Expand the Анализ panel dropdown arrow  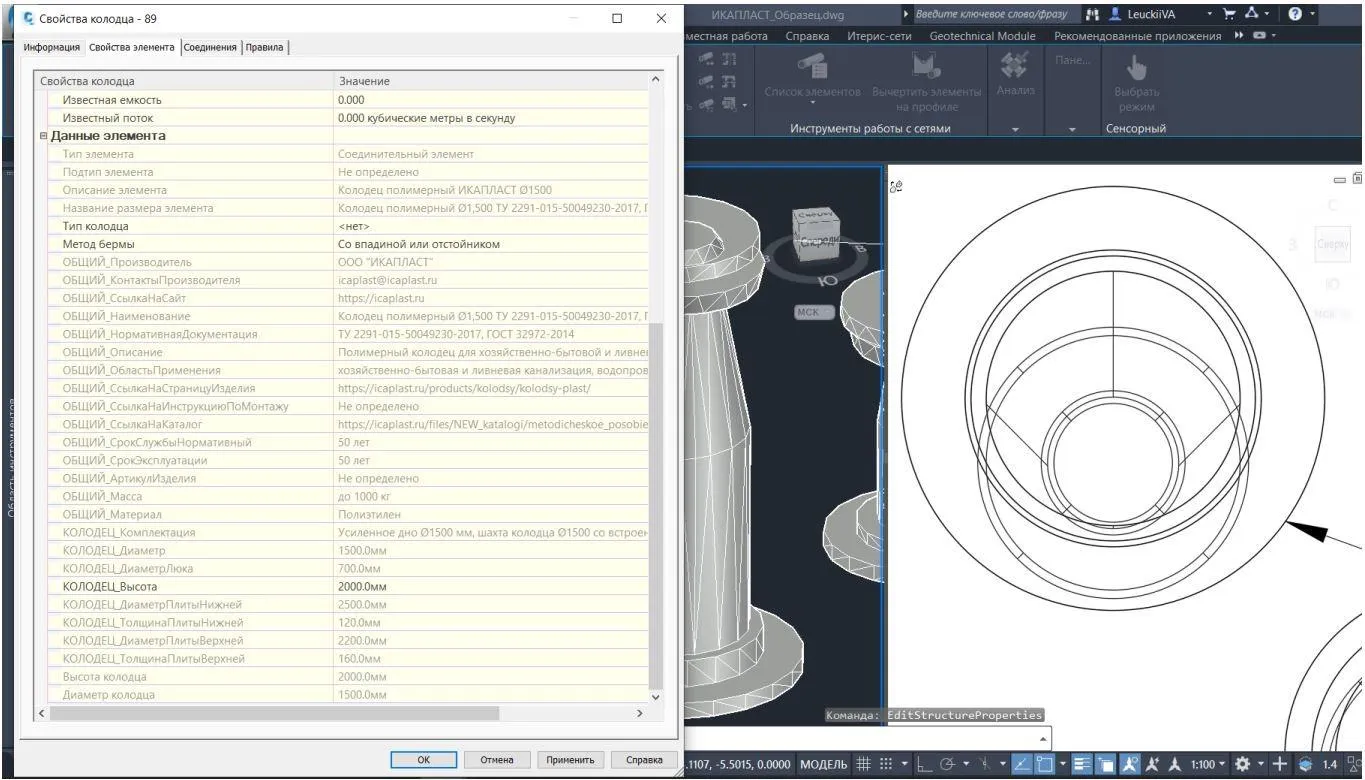point(1016,129)
